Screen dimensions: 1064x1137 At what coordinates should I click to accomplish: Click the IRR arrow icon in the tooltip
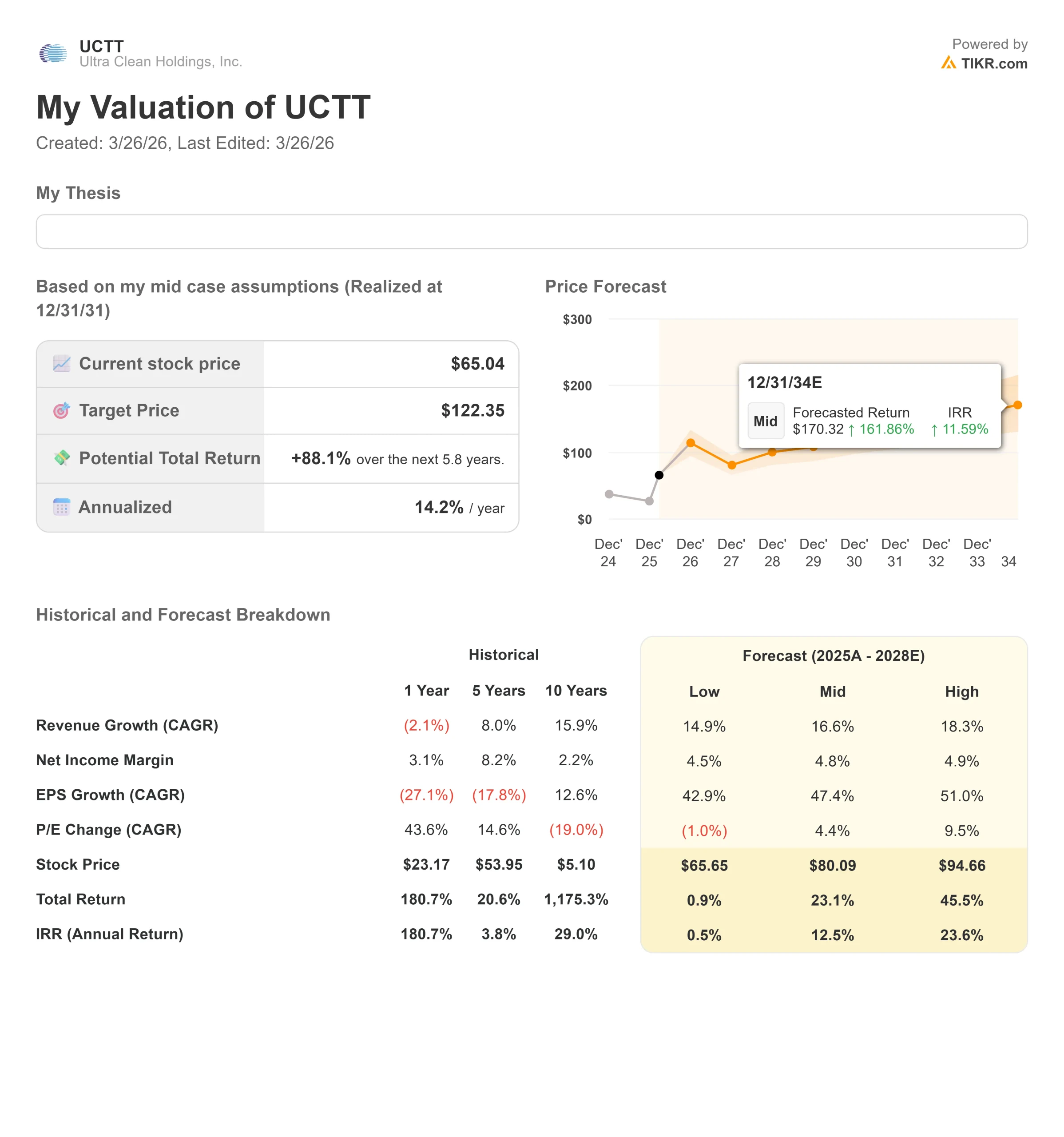(x=937, y=429)
